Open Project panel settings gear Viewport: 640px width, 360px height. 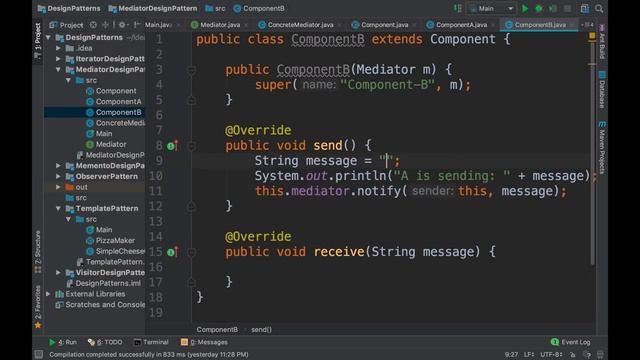pyautogui.click(x=122, y=25)
